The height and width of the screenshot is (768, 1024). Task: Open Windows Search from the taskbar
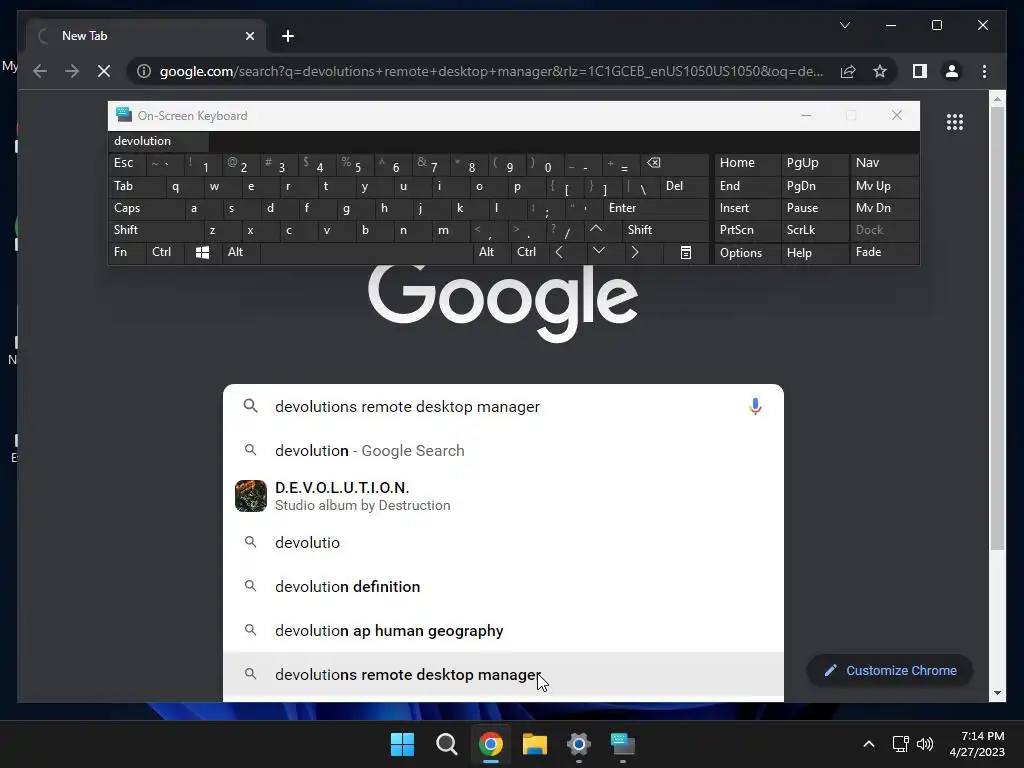pyautogui.click(x=447, y=744)
